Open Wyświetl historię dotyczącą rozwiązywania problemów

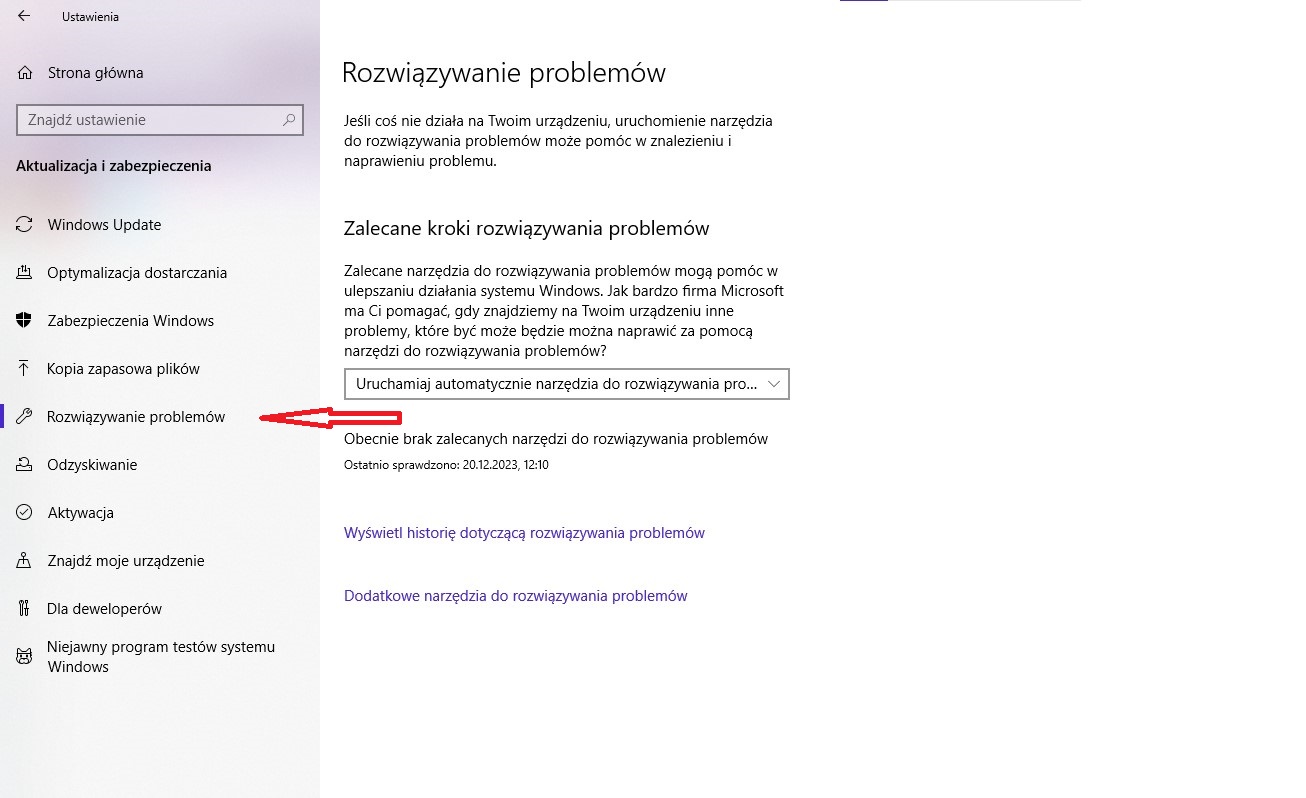(x=524, y=532)
